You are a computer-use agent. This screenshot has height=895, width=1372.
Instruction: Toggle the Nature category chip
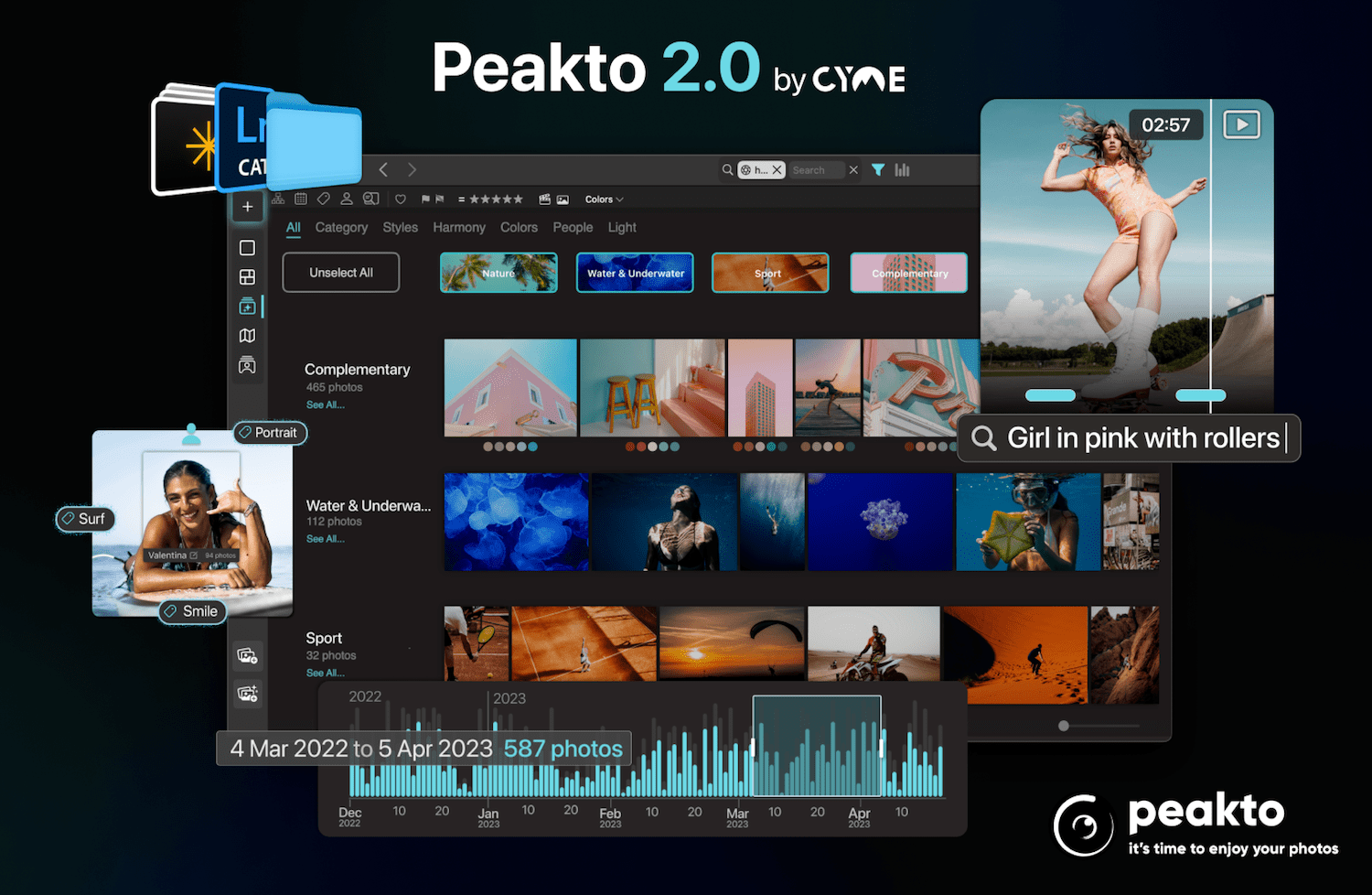click(x=498, y=273)
